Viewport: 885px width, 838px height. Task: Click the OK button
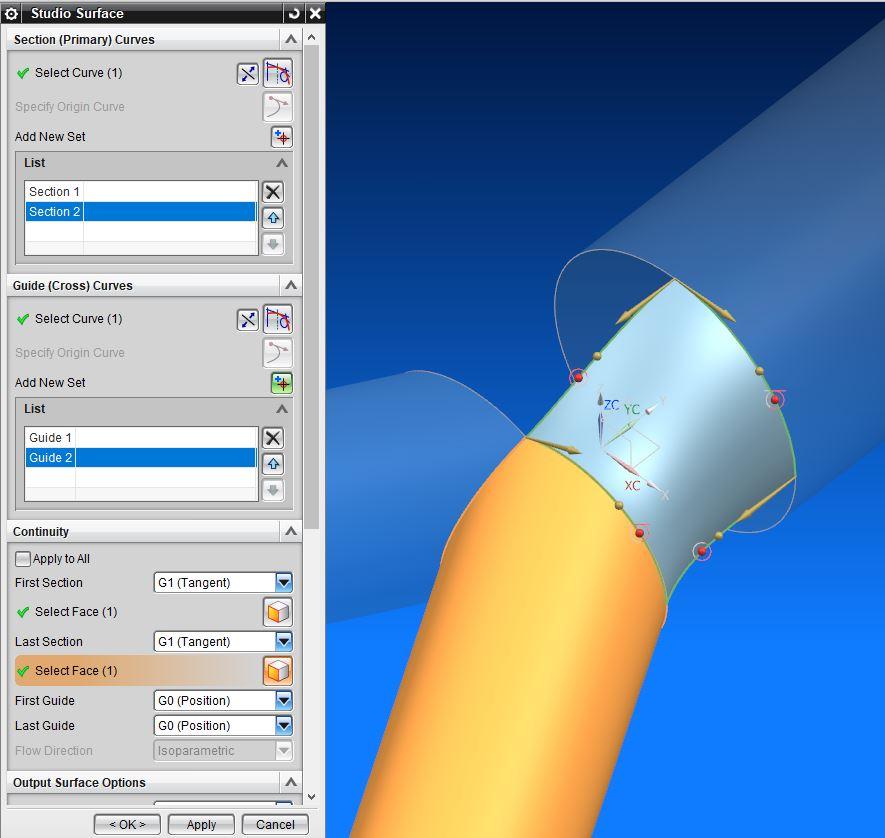(x=127, y=824)
